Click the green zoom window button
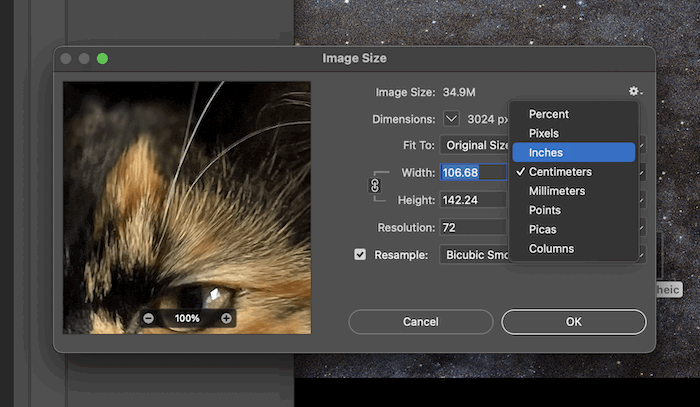The height and width of the screenshot is (407, 700). pos(102,58)
